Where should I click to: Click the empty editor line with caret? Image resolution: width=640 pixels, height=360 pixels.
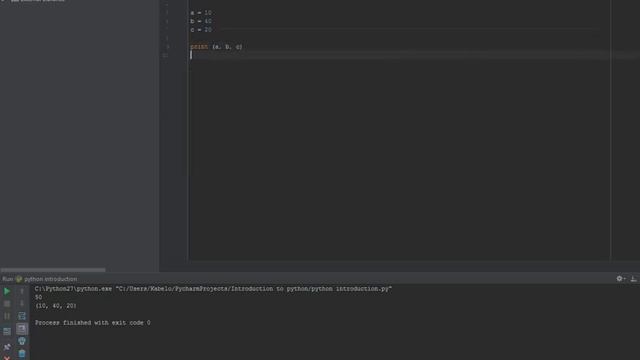point(414,55)
